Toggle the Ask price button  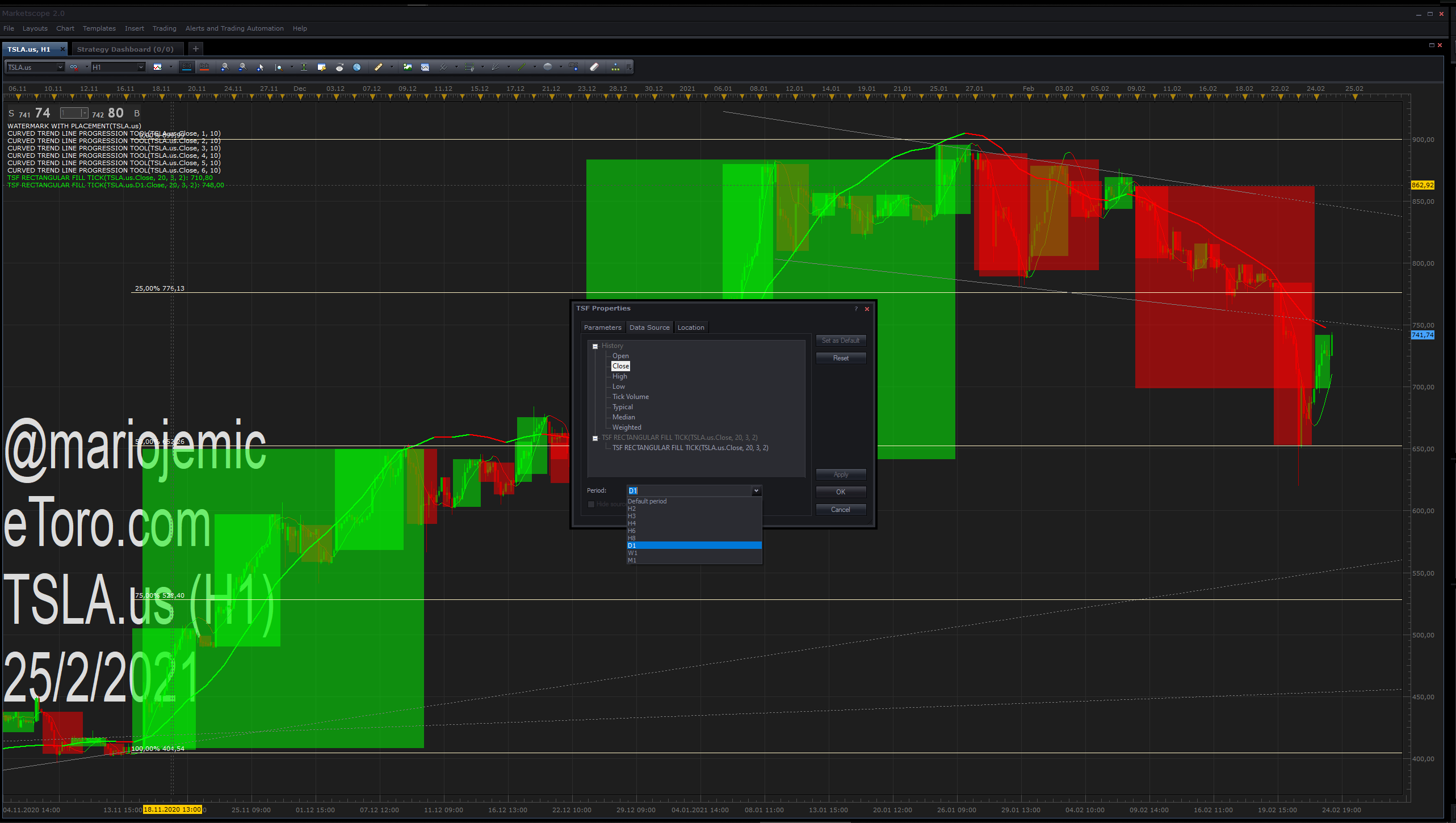click(x=204, y=67)
